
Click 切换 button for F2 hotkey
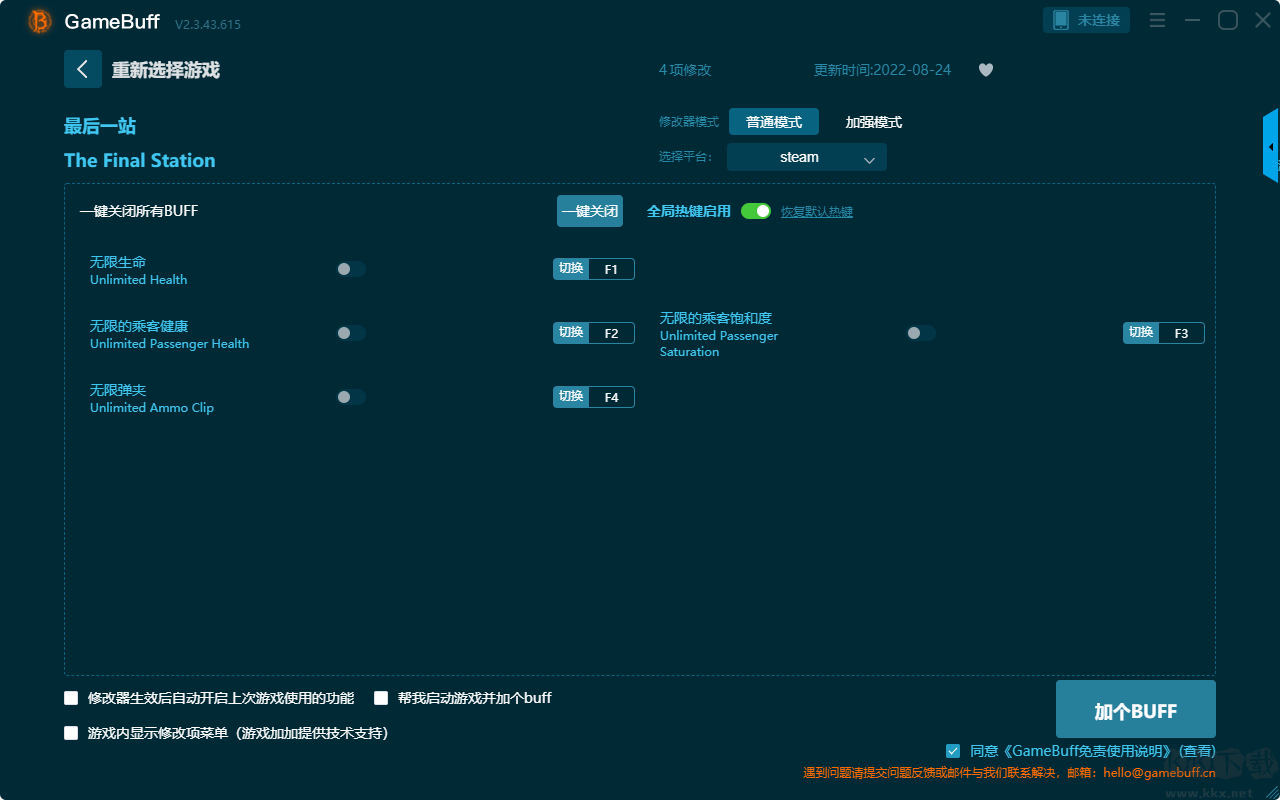pyautogui.click(x=571, y=333)
